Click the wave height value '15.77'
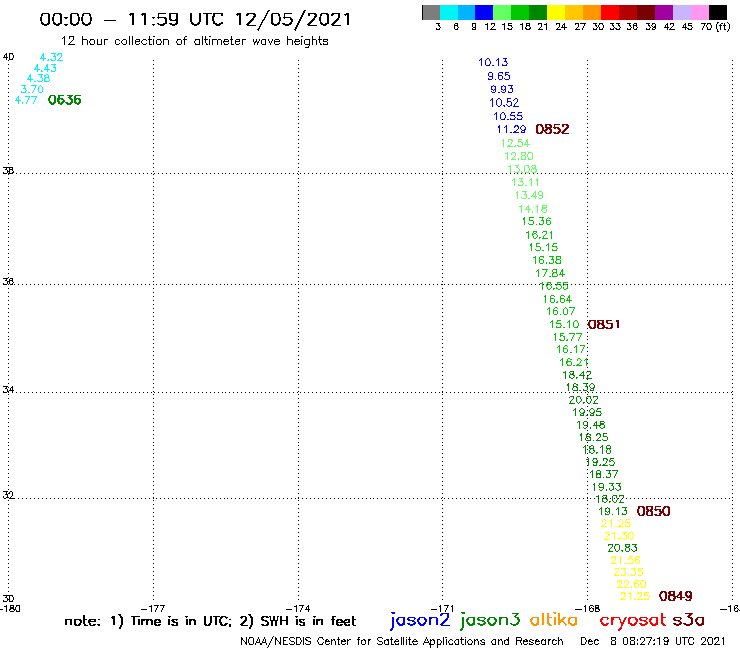Viewport: 740px width, 650px height. tap(567, 338)
